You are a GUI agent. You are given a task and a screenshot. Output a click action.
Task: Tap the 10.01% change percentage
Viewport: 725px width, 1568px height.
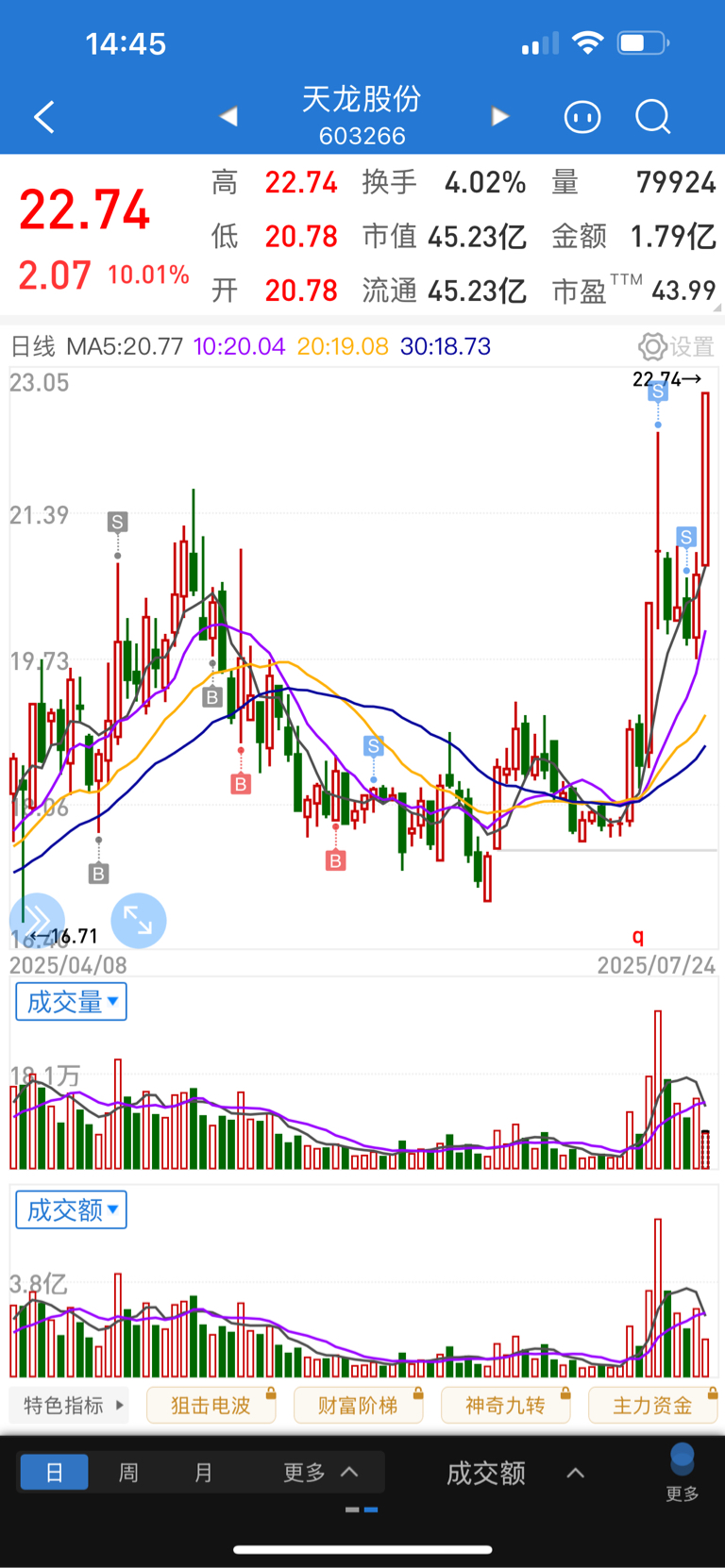tap(148, 275)
